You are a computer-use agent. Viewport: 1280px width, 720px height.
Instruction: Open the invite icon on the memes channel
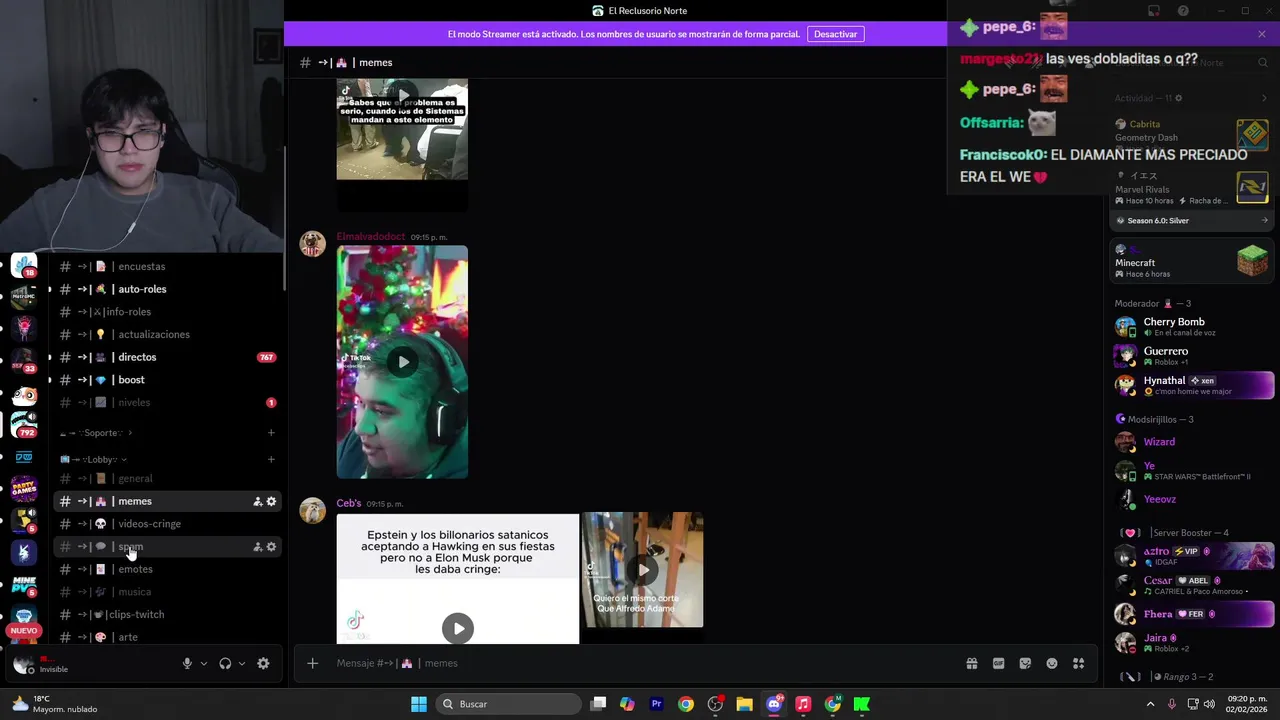click(257, 501)
